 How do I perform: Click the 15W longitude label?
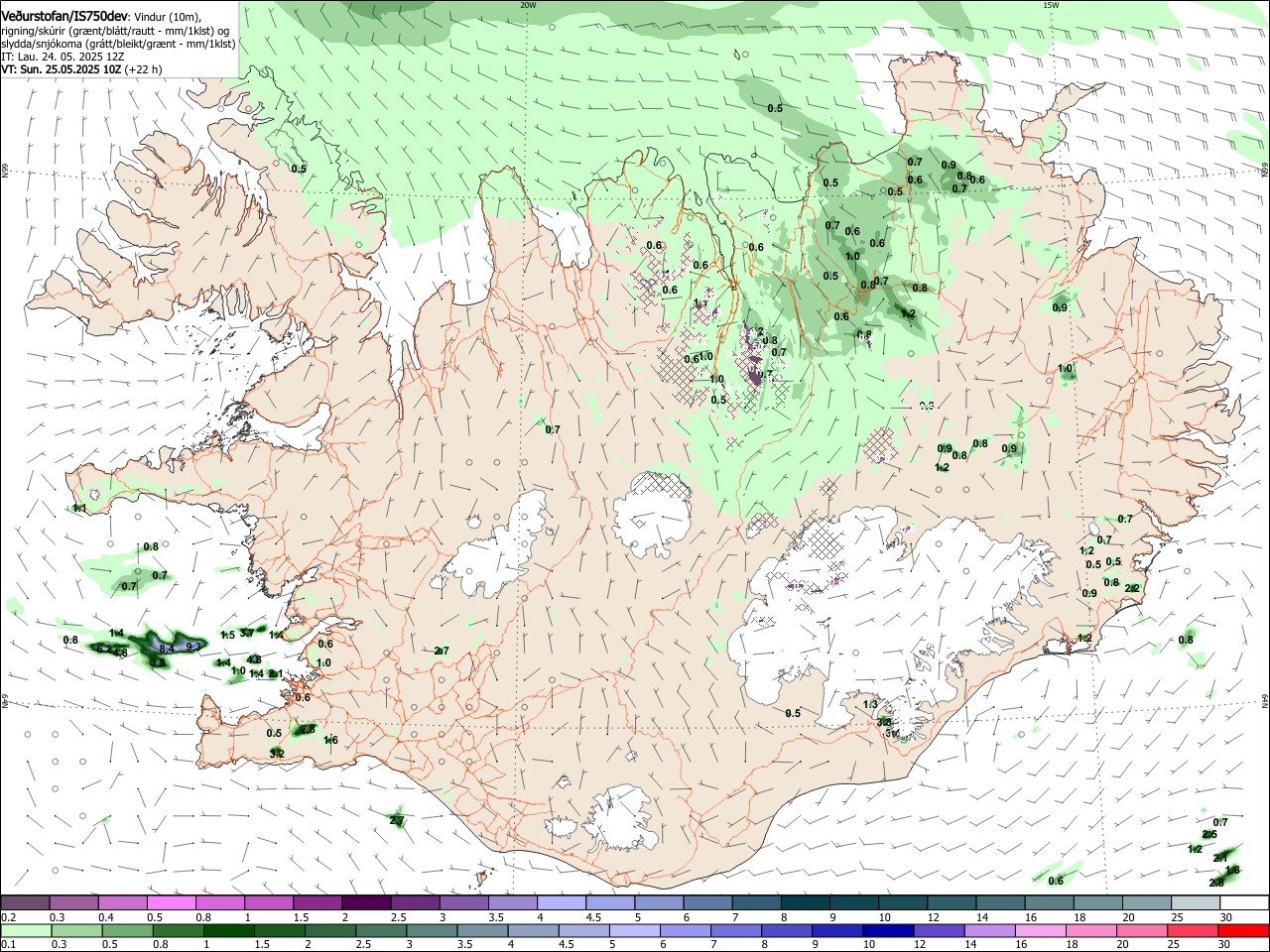point(1051,5)
